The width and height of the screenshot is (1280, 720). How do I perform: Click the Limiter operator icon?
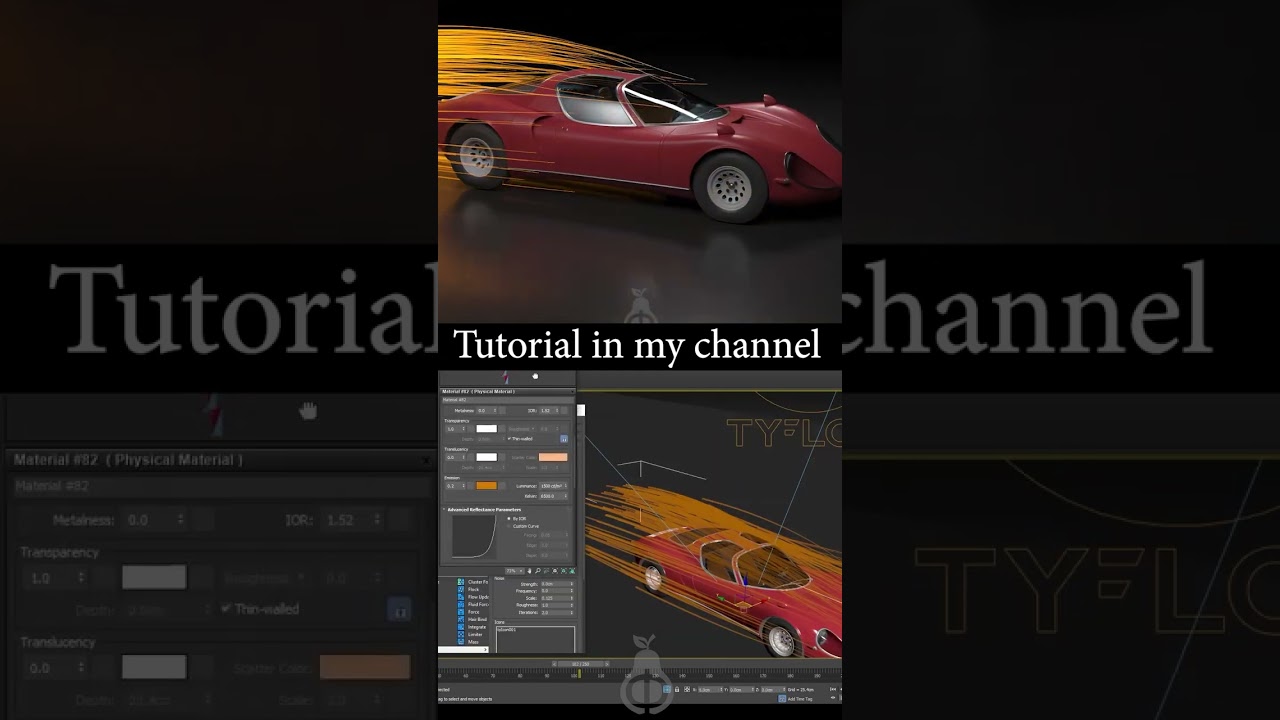[461, 634]
